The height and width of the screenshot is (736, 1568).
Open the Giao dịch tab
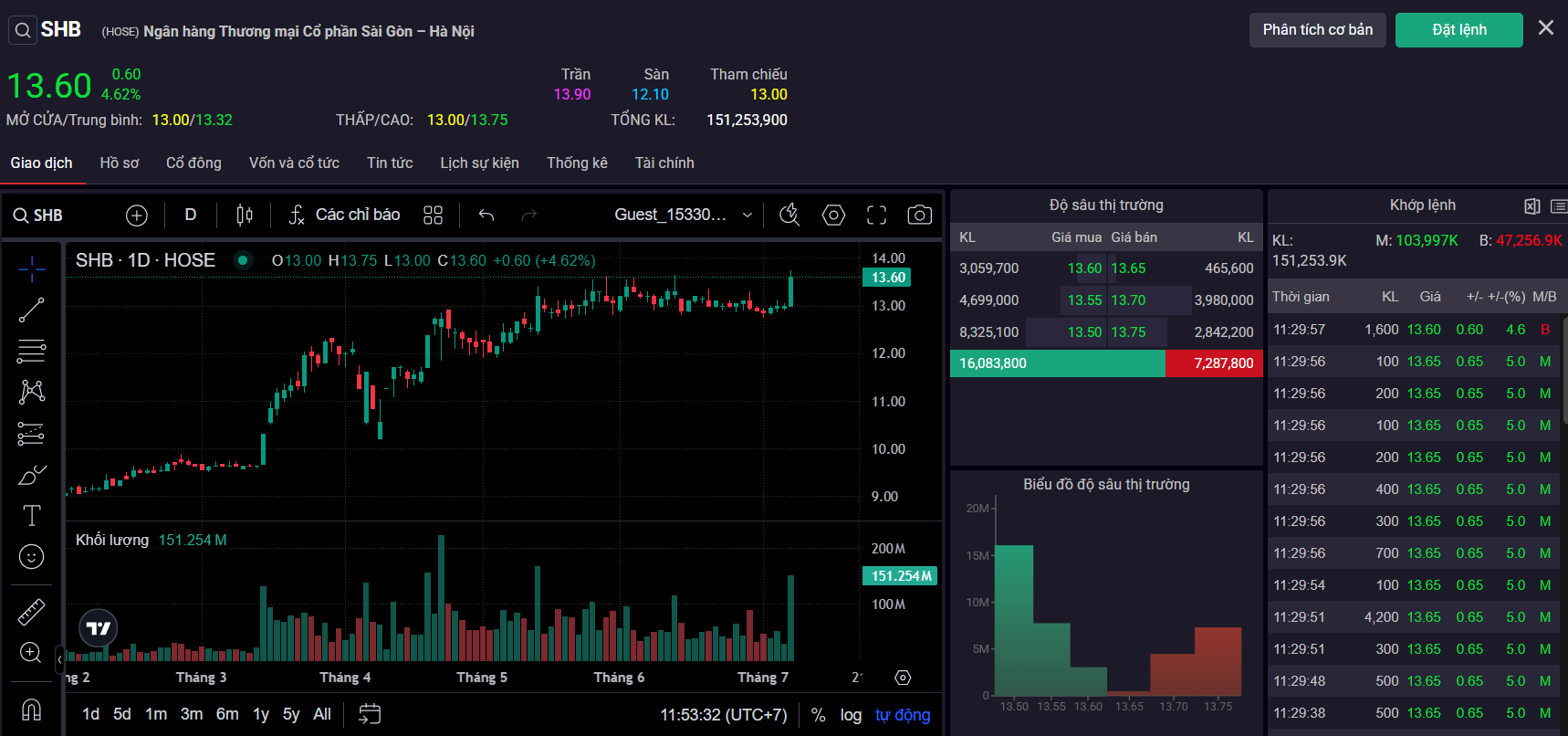(42, 163)
